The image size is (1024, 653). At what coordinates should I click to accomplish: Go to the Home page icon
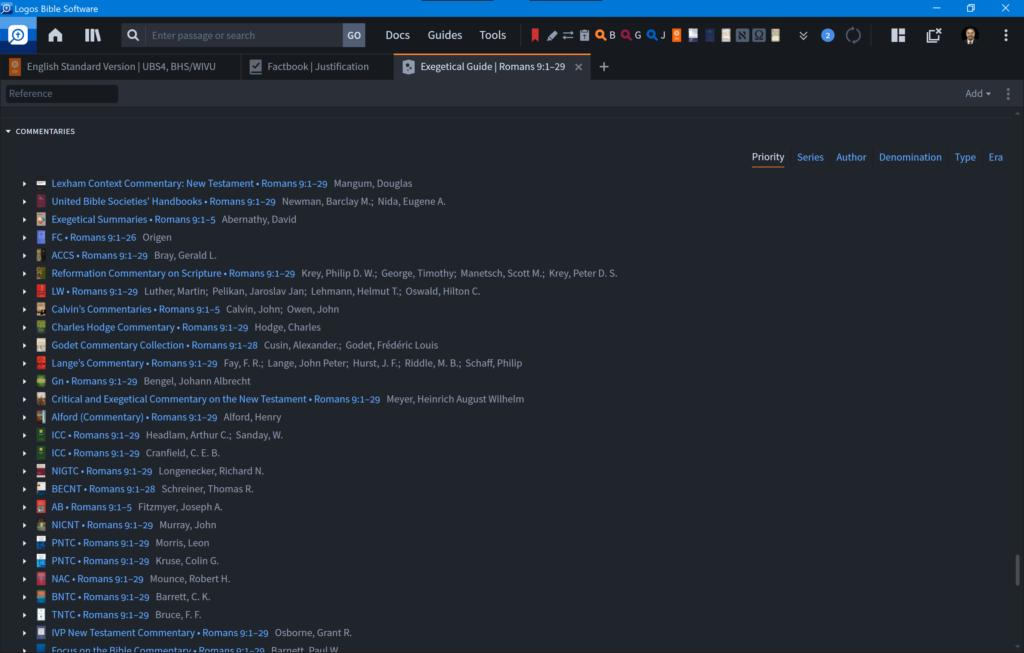point(56,35)
